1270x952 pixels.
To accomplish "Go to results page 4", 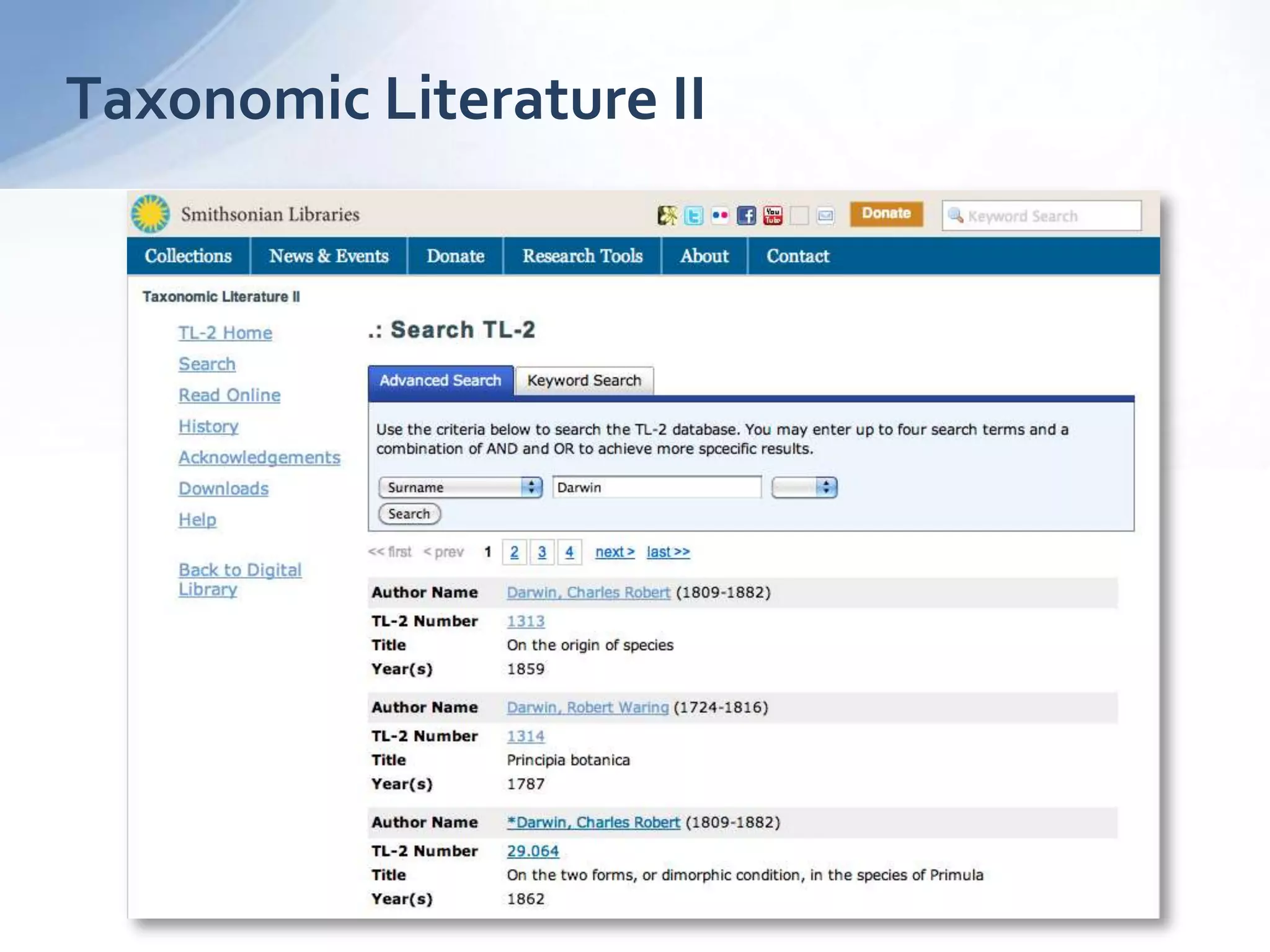I will coord(569,552).
